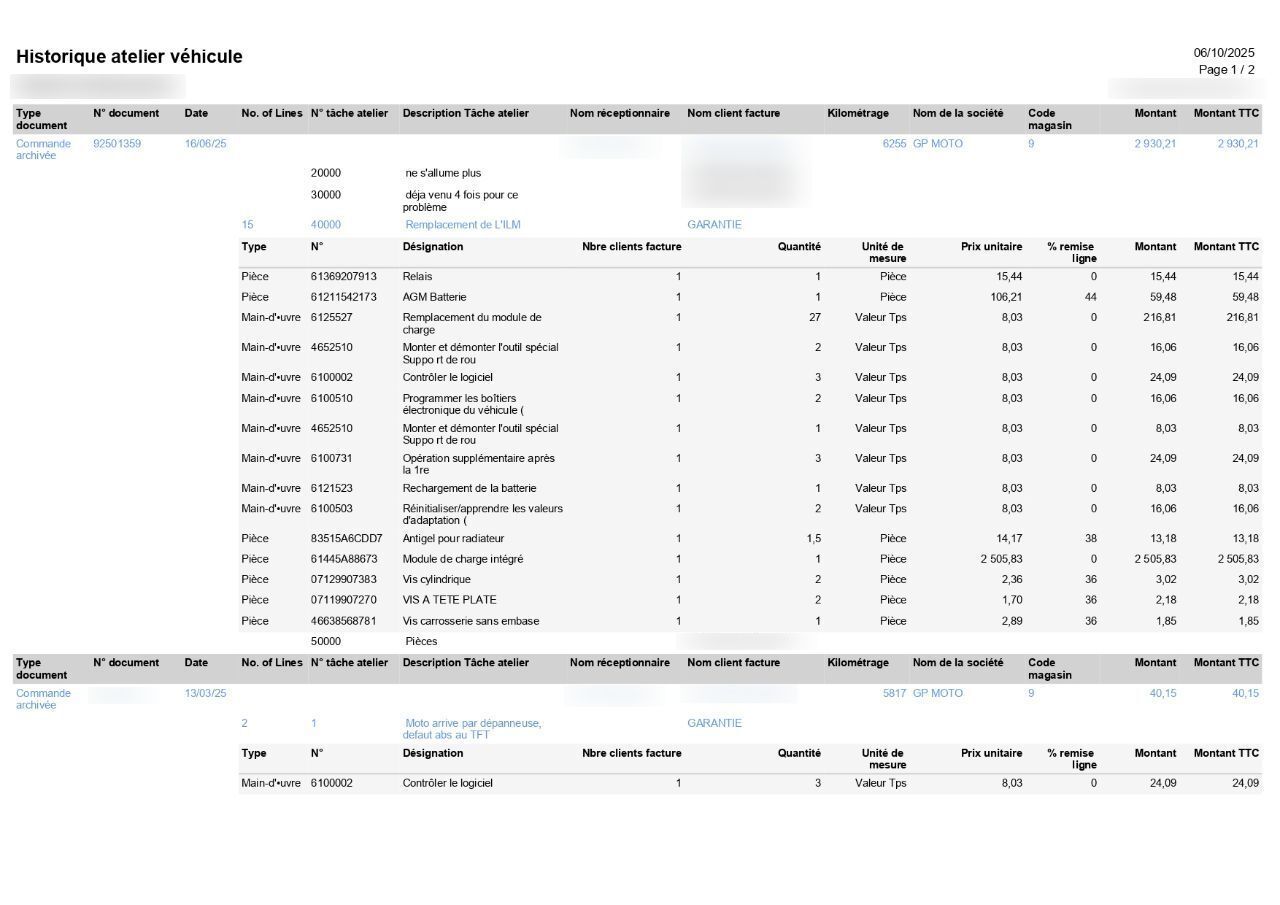Click part number 61445A88673
1280x905 pixels.
click(x=344, y=560)
